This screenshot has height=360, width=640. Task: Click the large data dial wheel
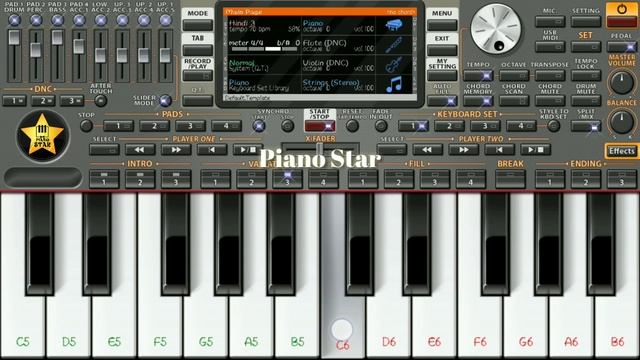496,29
